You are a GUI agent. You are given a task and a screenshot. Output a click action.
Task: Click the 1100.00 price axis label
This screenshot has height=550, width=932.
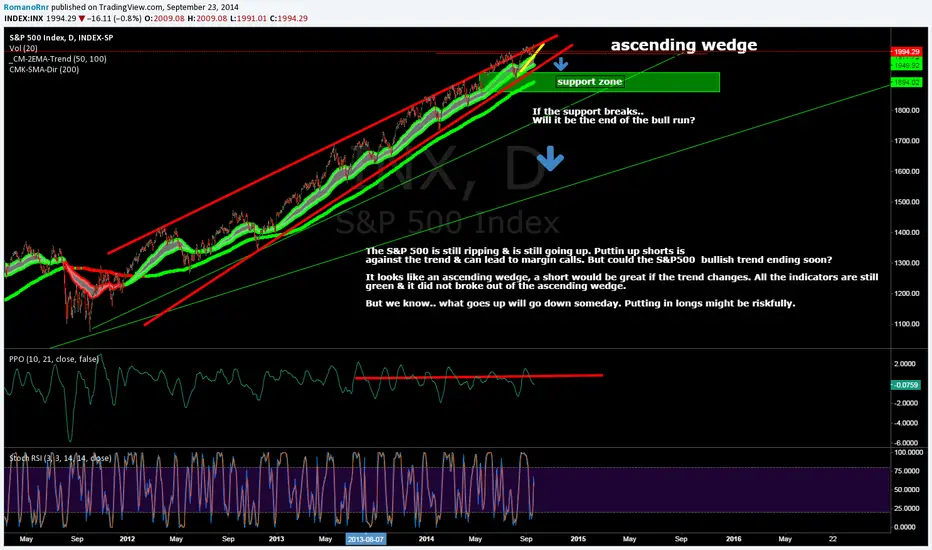click(x=907, y=324)
